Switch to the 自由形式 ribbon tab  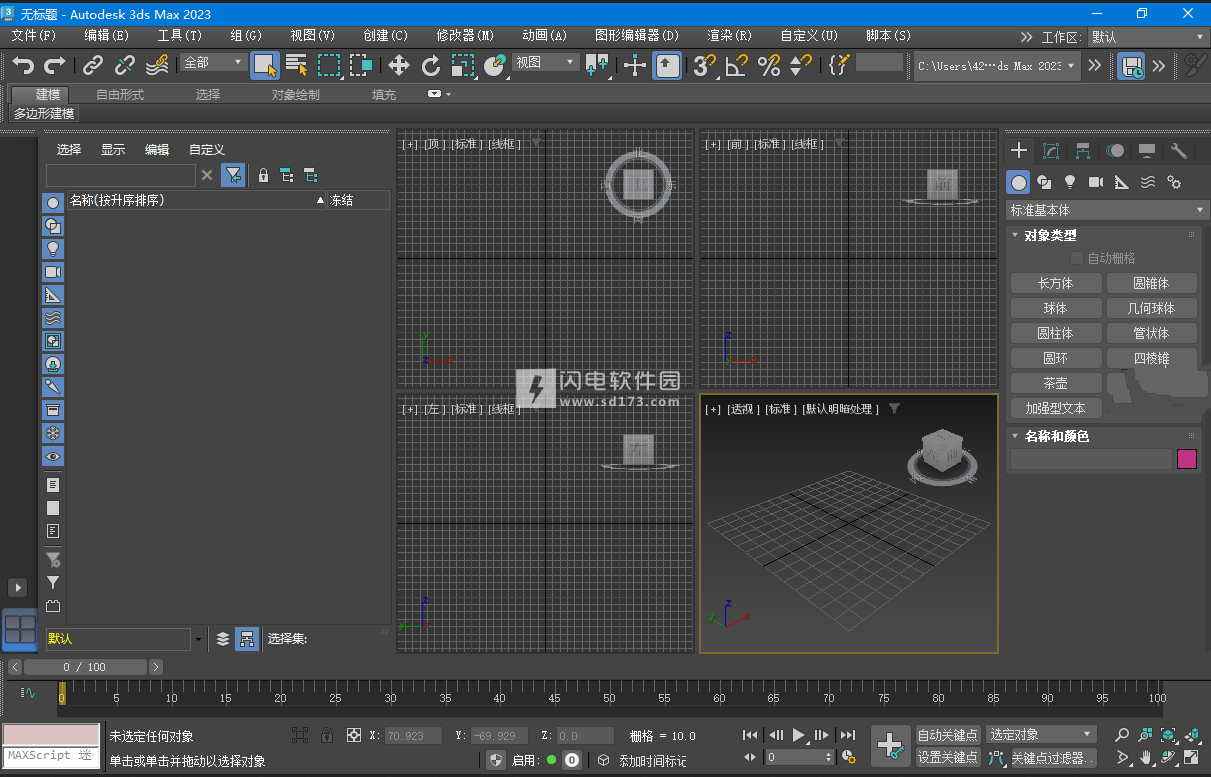coord(120,95)
